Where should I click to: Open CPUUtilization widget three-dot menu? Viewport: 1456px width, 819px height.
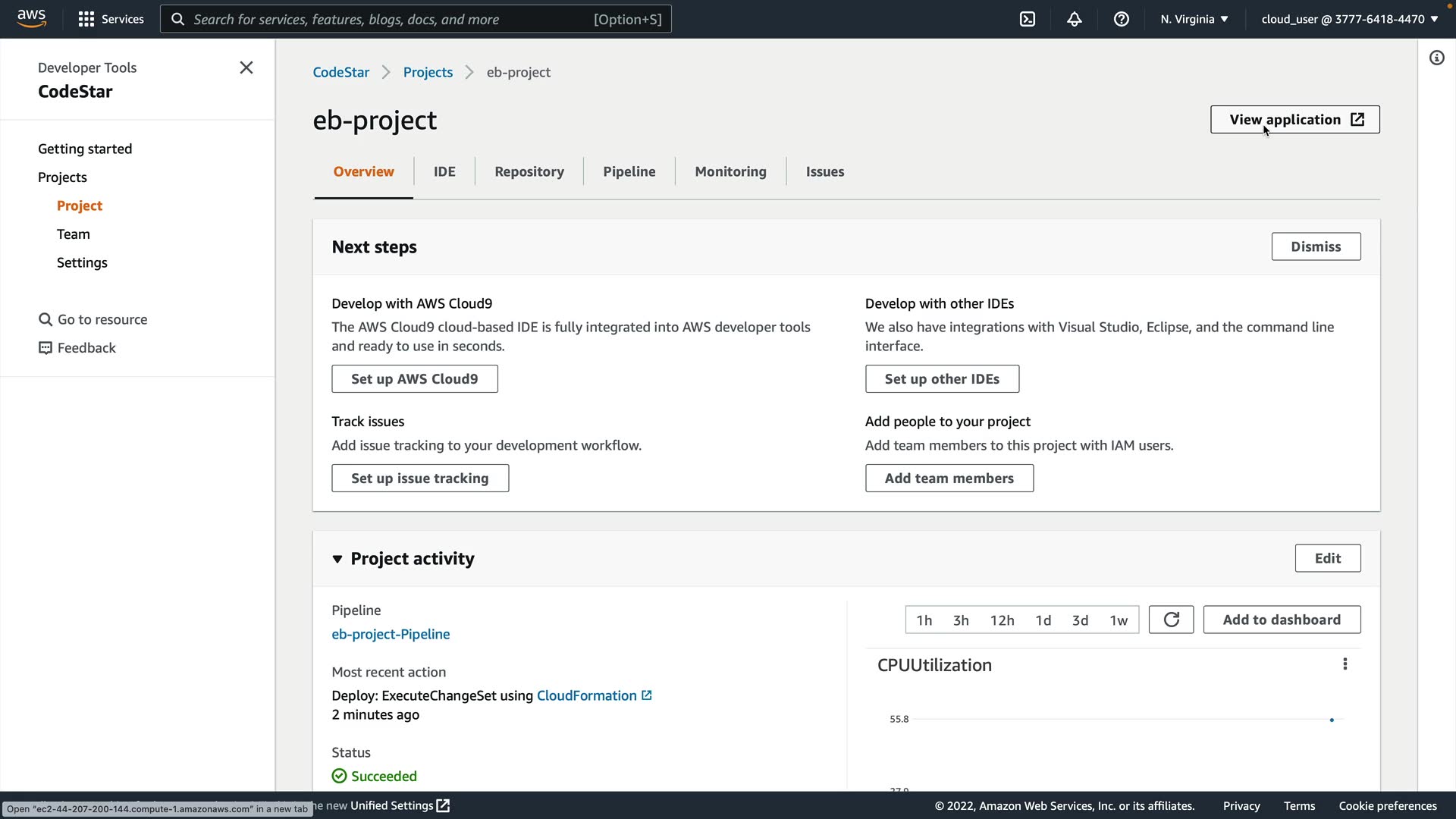[1345, 664]
